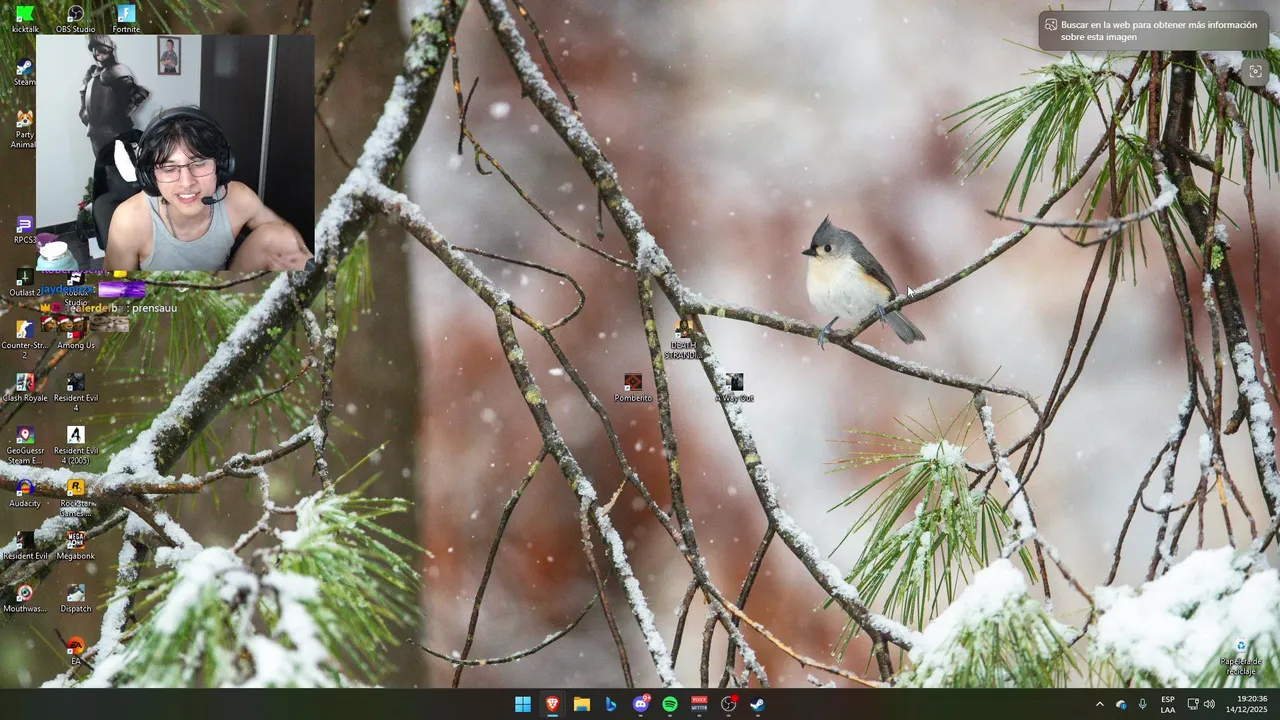Open the RPCS3 desktop shortcut

pyautogui.click(x=24, y=229)
